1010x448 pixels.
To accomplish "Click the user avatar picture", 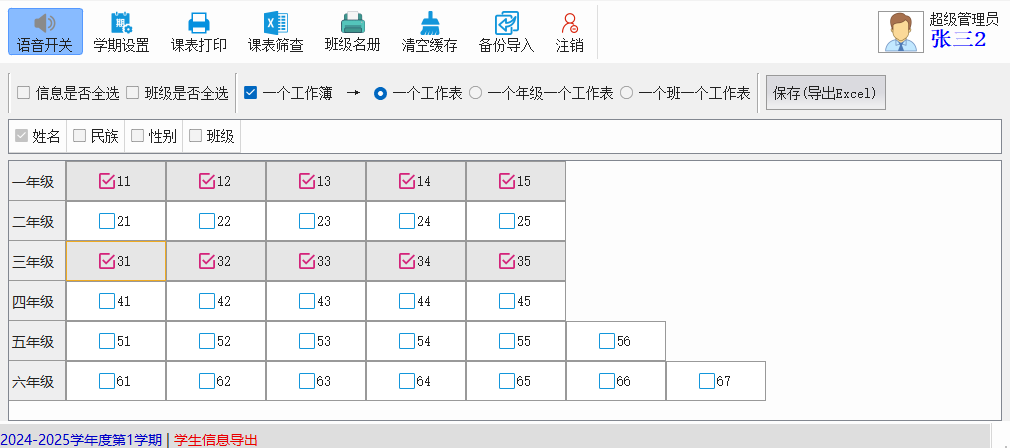I will 900,32.
